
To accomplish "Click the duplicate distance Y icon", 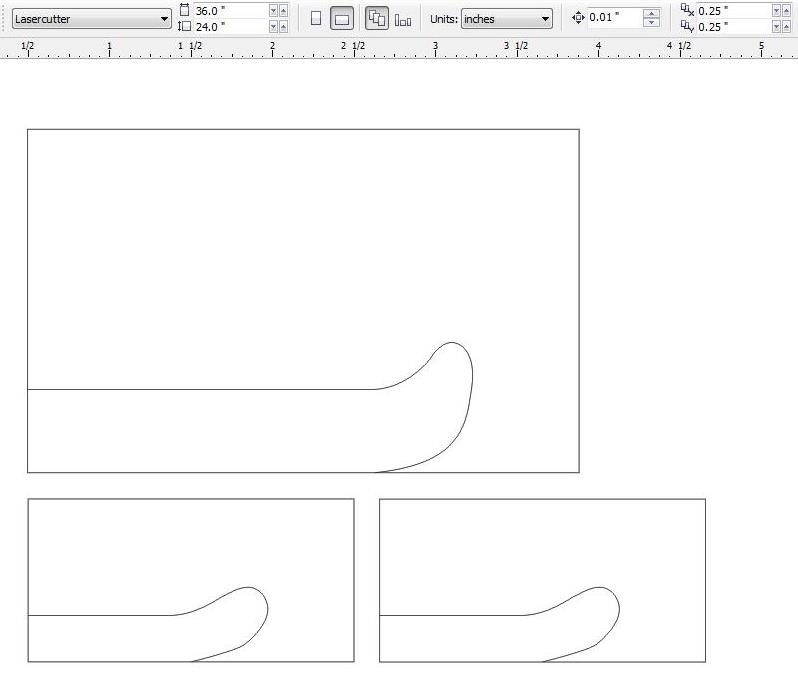I will click(x=687, y=26).
